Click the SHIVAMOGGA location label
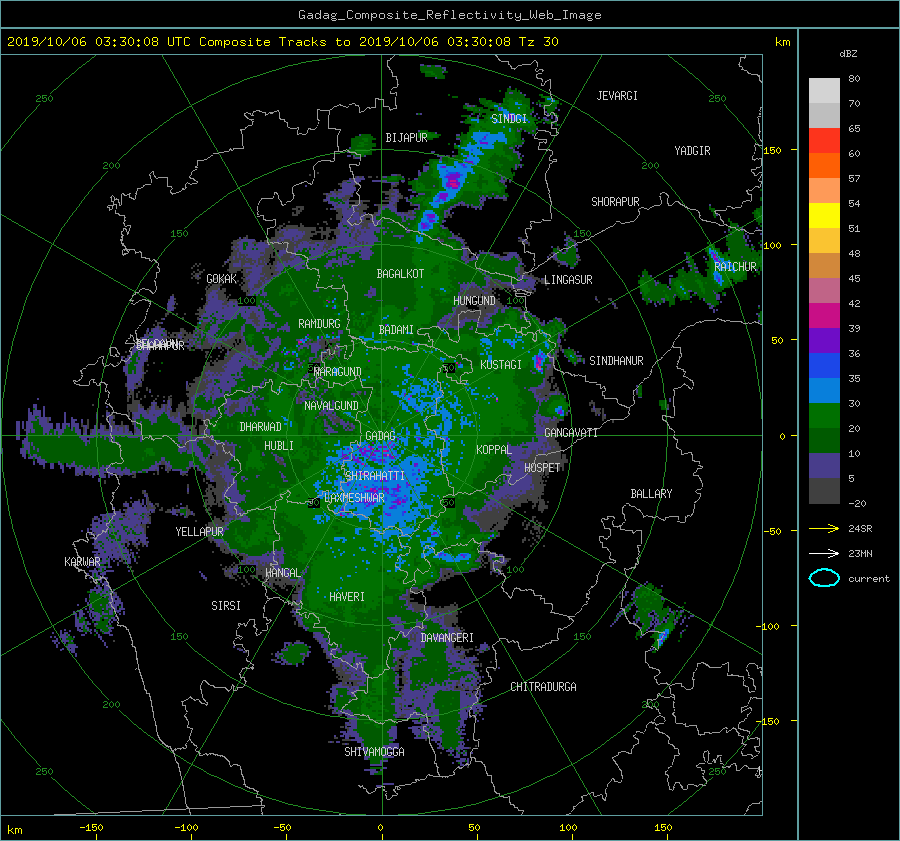Image resolution: width=900 pixels, height=841 pixels. click(x=374, y=752)
